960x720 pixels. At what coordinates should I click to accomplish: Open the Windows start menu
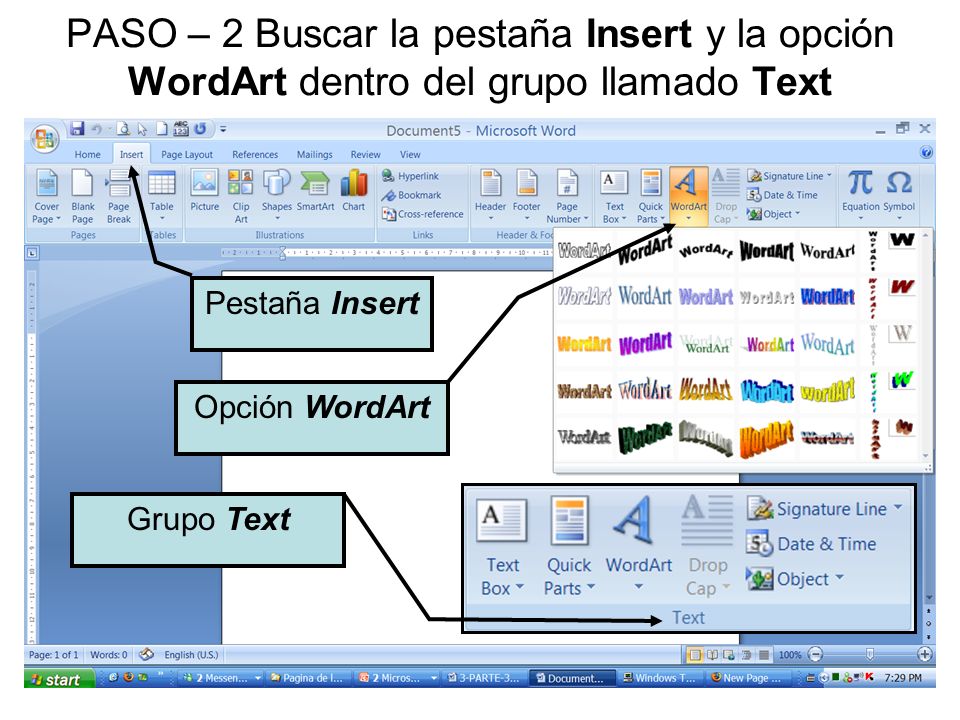(x=59, y=678)
